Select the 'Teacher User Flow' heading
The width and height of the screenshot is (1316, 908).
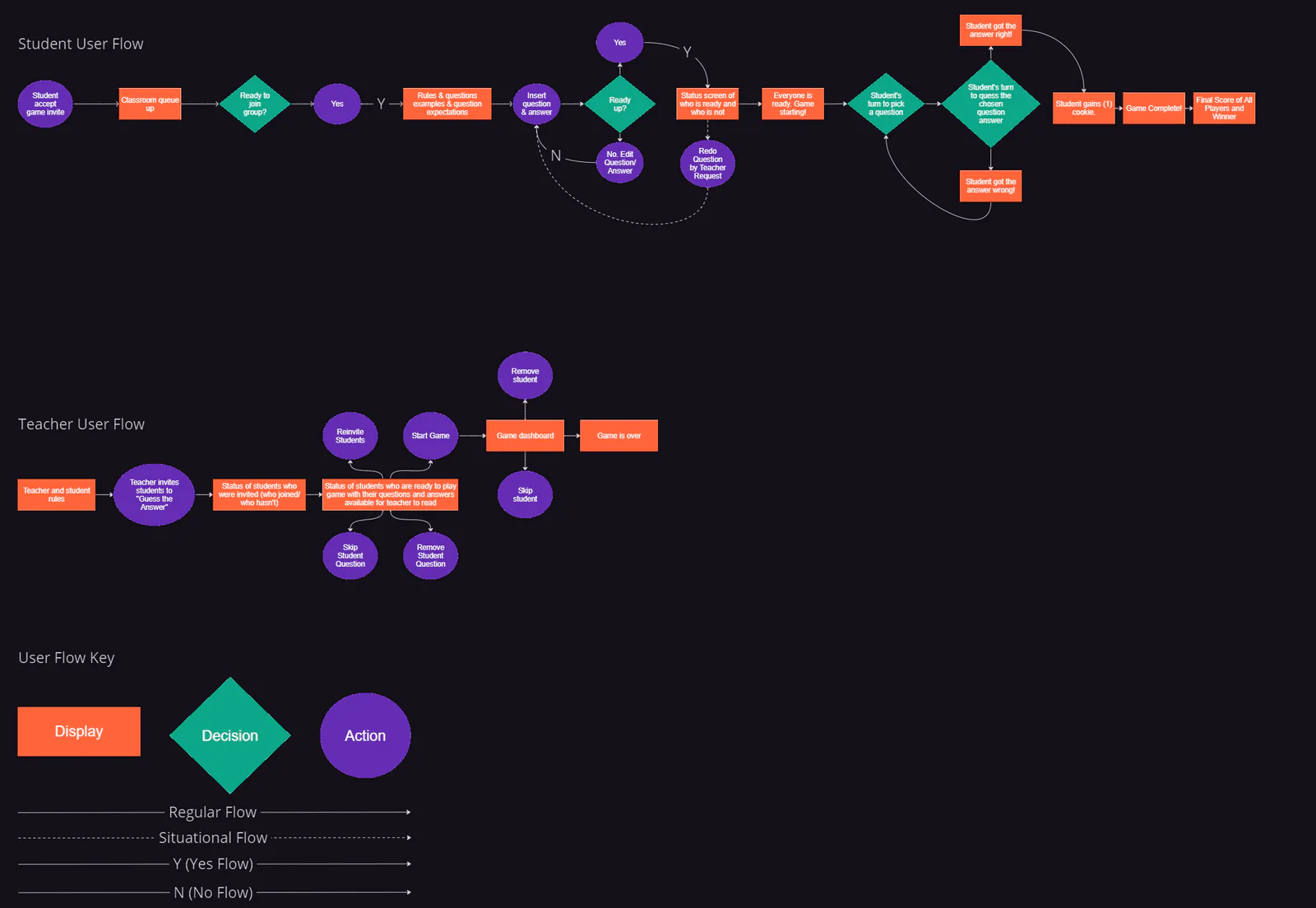[81, 424]
